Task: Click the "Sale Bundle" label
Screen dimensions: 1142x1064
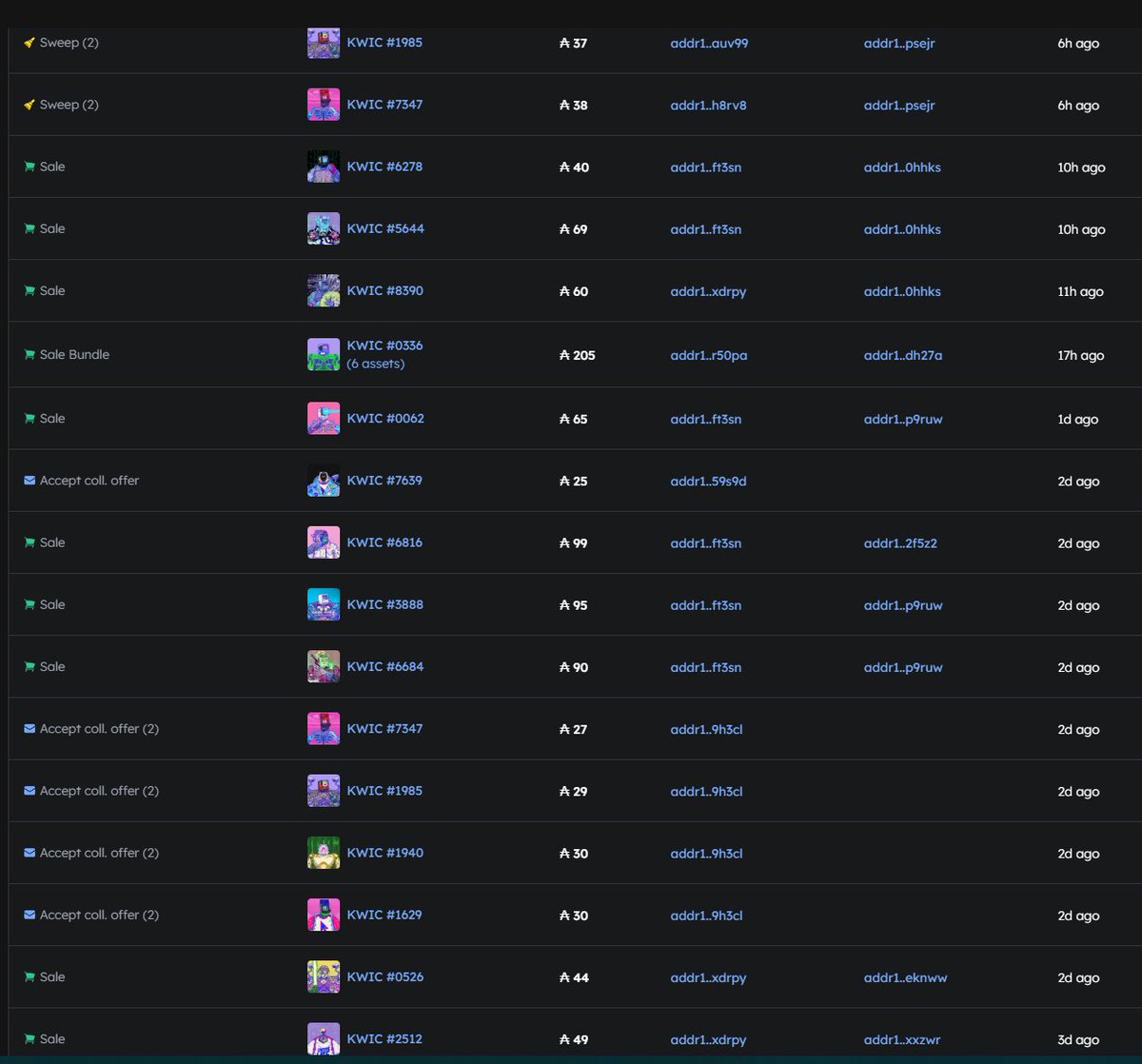Action: (x=74, y=354)
